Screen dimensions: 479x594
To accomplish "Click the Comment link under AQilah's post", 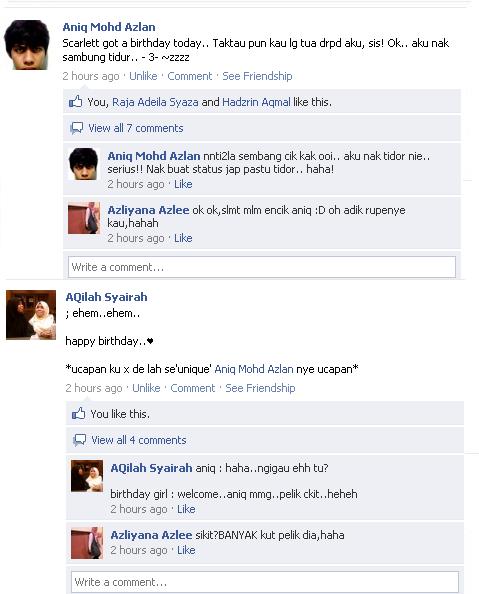I will pos(193,388).
